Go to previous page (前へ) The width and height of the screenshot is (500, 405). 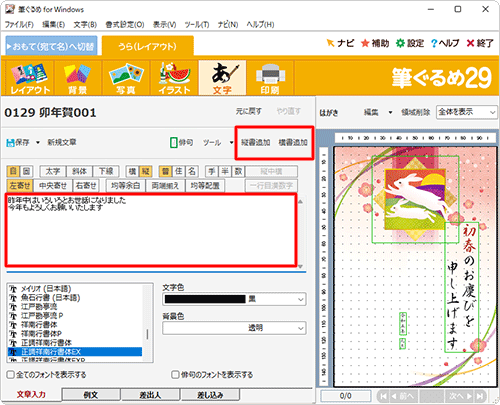403,396
